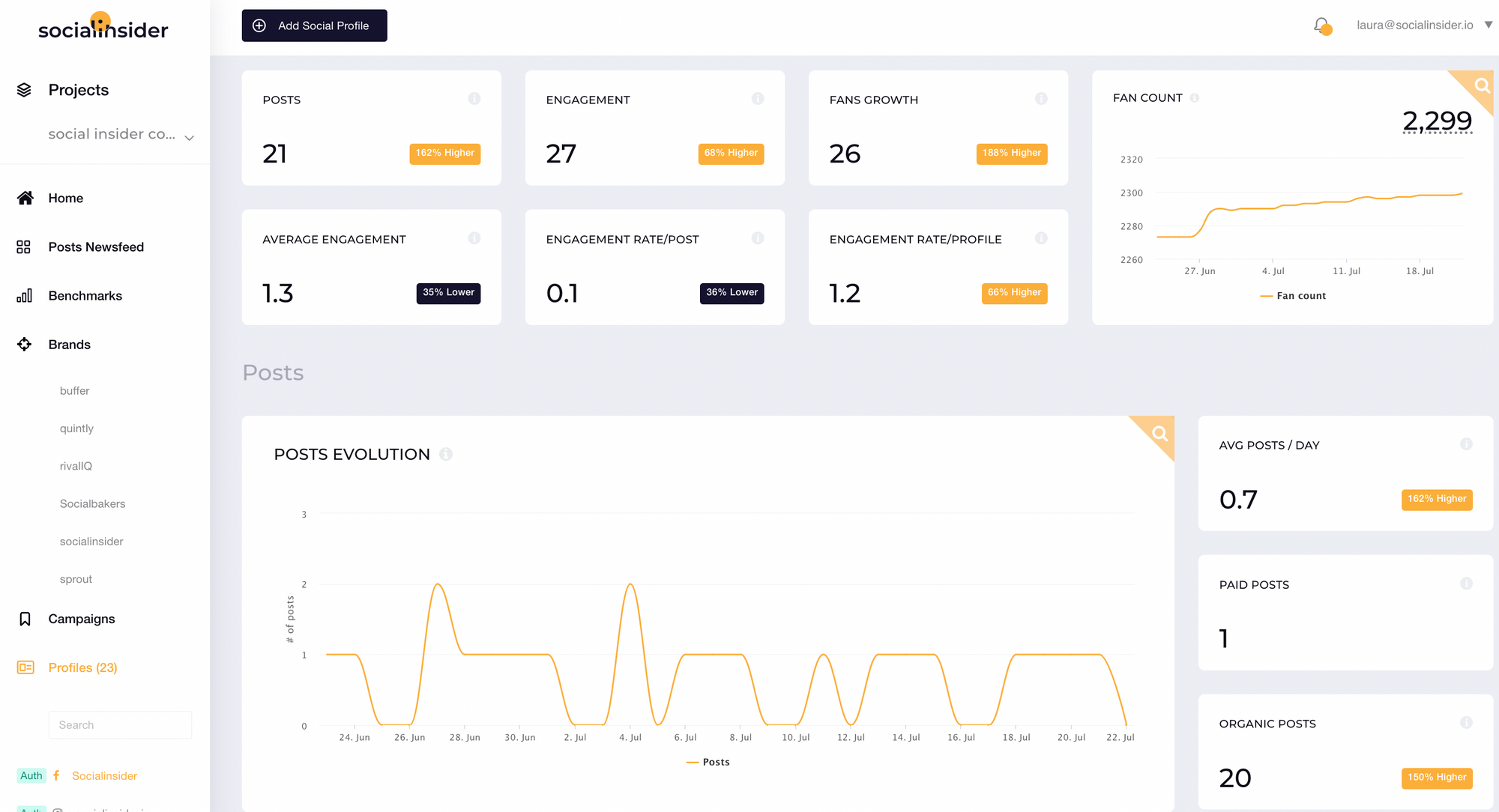The width and height of the screenshot is (1499, 812).
Task: Open info icon next to FAN COUNT
Action: click(x=1195, y=98)
